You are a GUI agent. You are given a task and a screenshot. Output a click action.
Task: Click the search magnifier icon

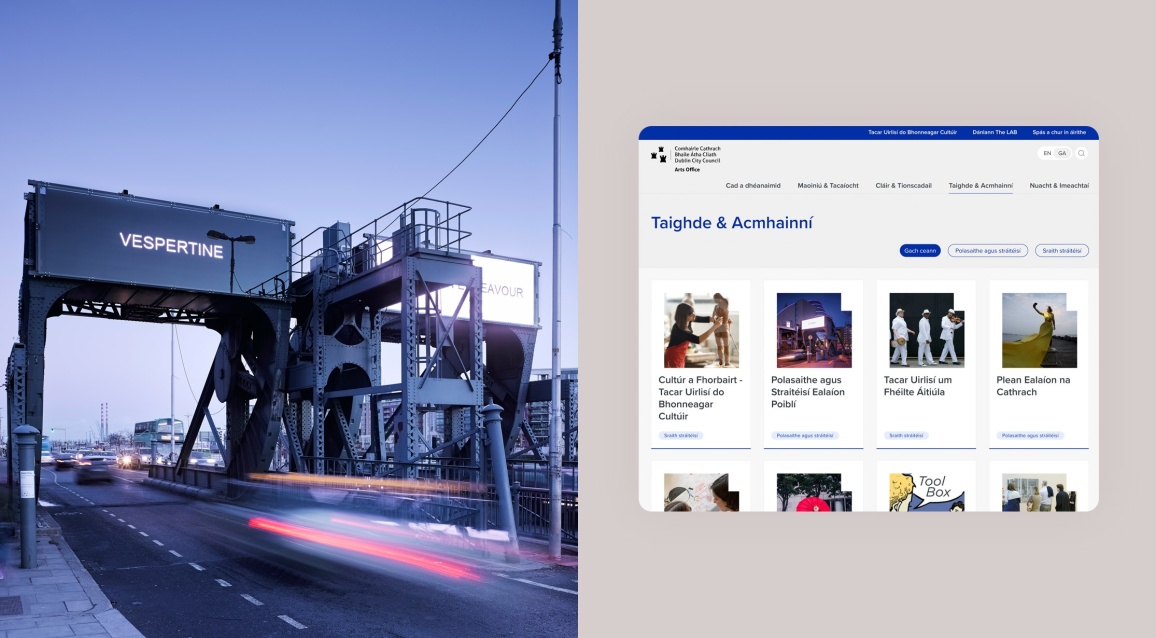tap(1081, 153)
